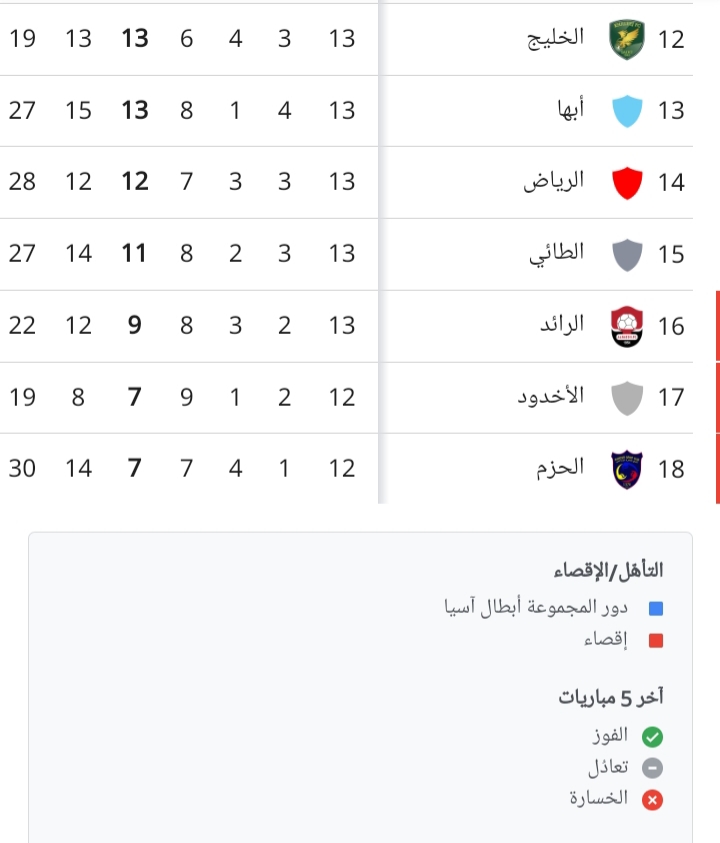
Task: Select the الرائد team name
Action: [560, 326]
